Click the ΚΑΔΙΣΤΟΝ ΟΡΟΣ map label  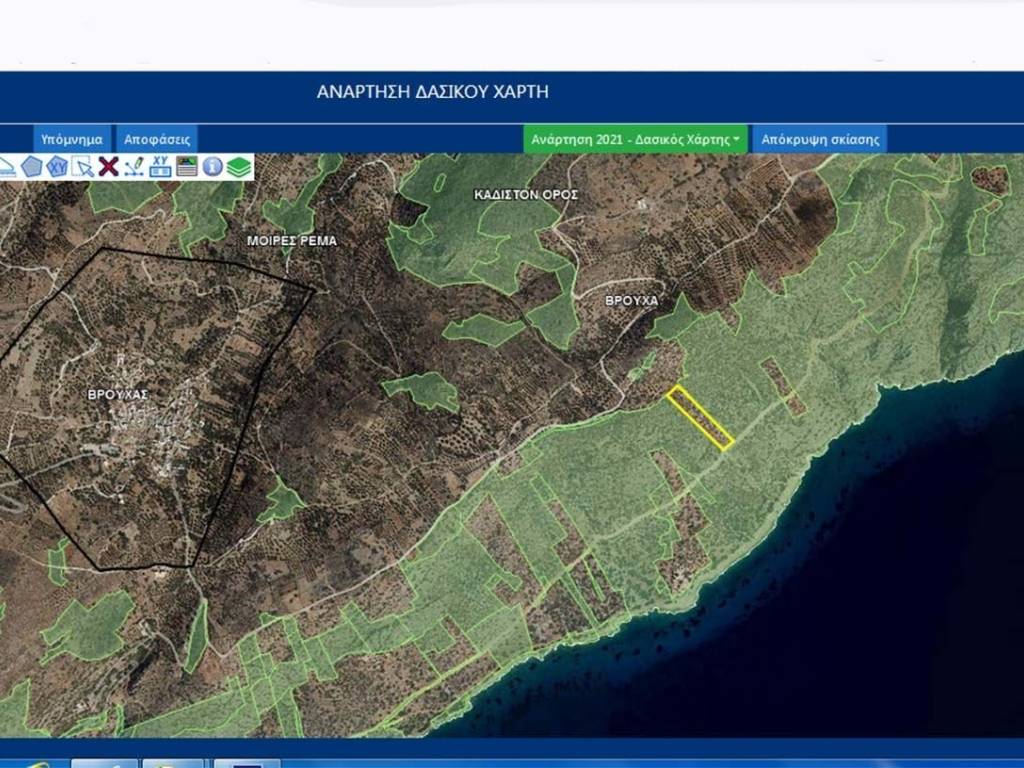[x=526, y=195]
